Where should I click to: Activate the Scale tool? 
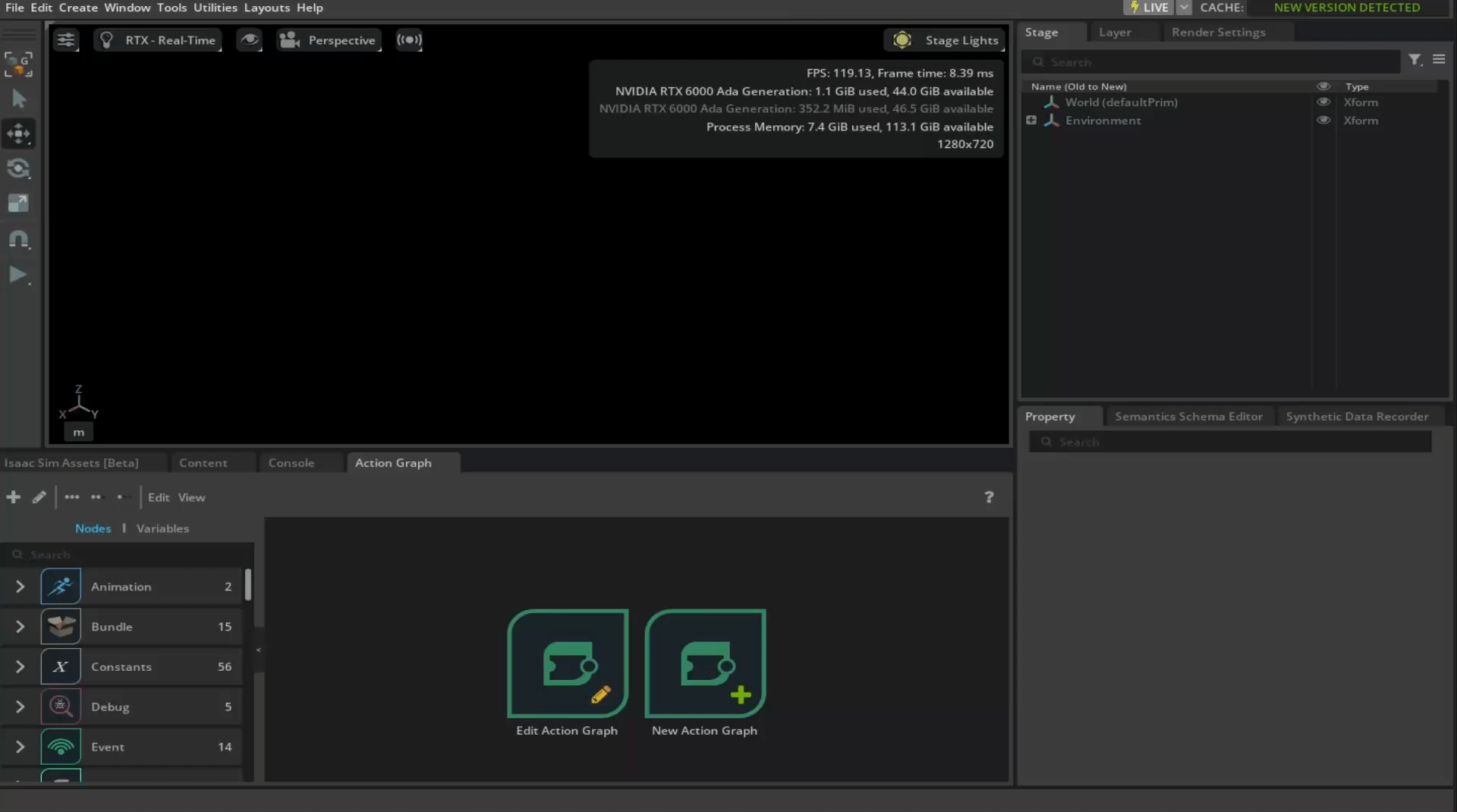click(19, 203)
